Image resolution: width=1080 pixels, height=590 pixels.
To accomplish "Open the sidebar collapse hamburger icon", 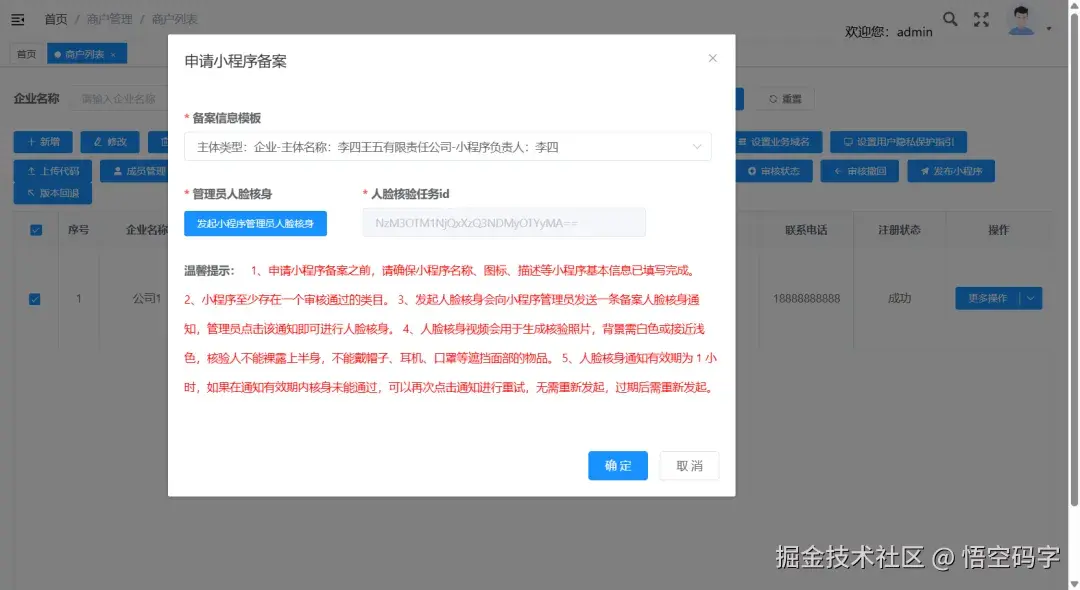I will coord(17,17).
